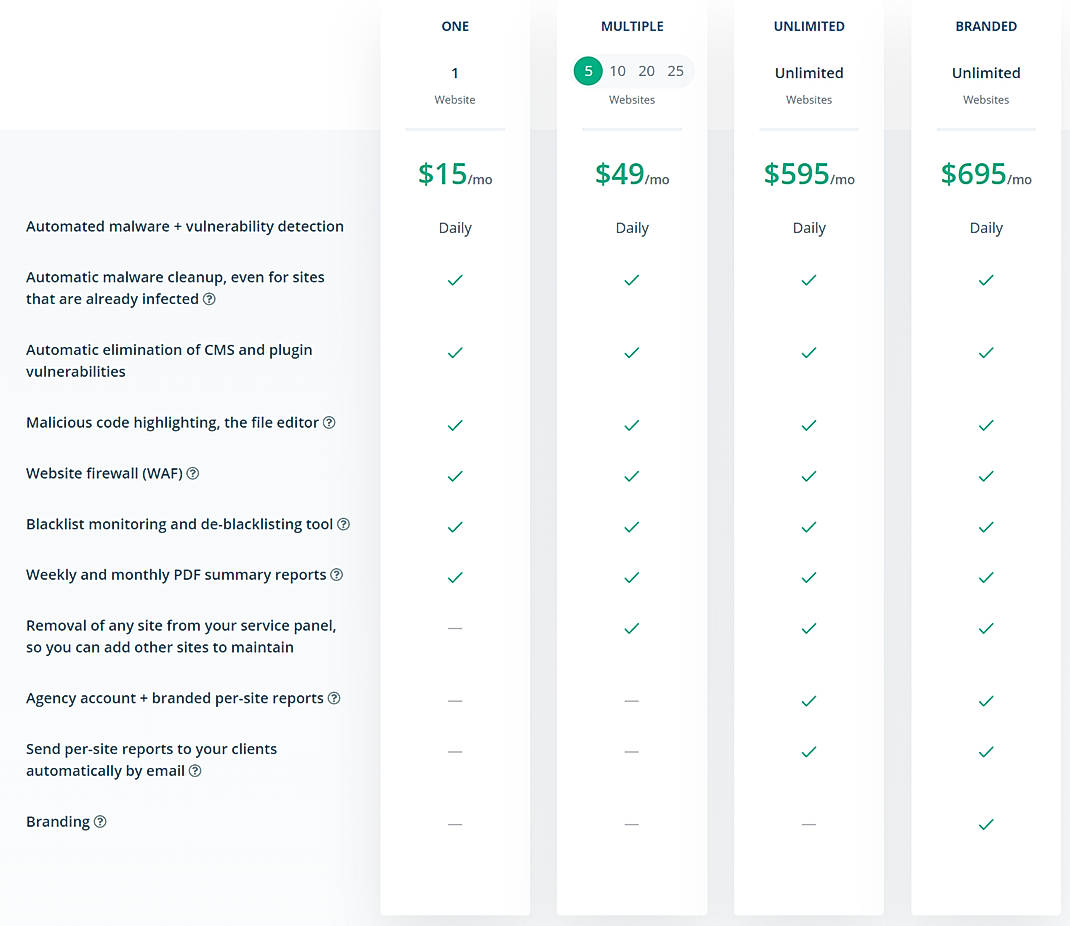This screenshot has height=926, width=1070.
Task: Choose 20 websites in MULTIPLE plan
Action: (x=646, y=70)
